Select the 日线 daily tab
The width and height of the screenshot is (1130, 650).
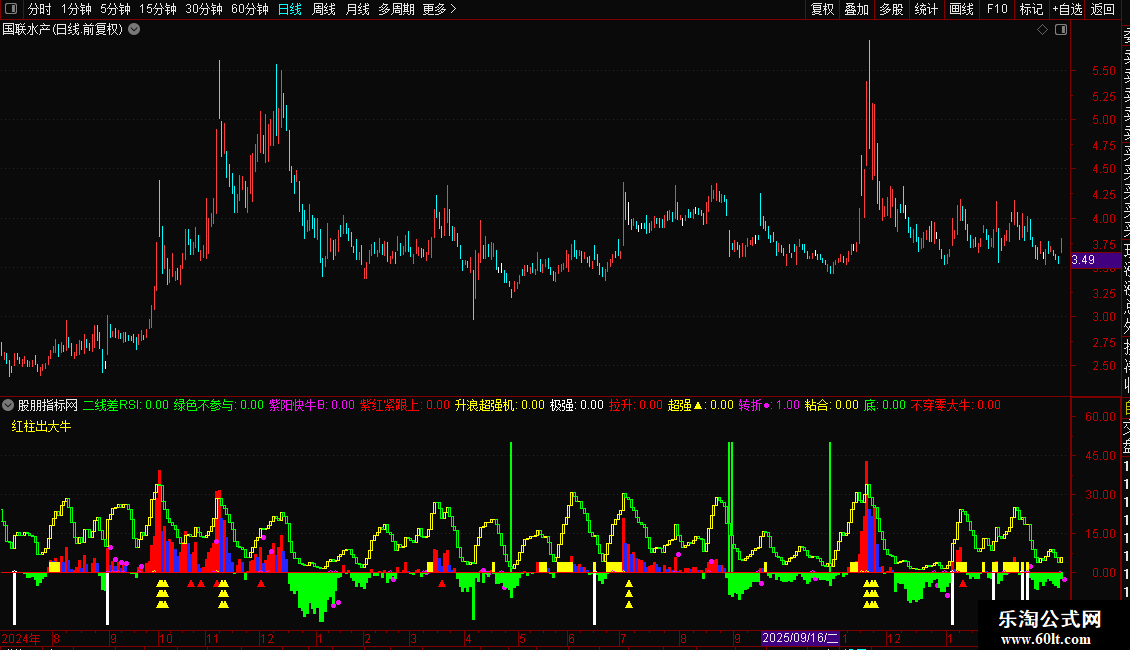290,9
